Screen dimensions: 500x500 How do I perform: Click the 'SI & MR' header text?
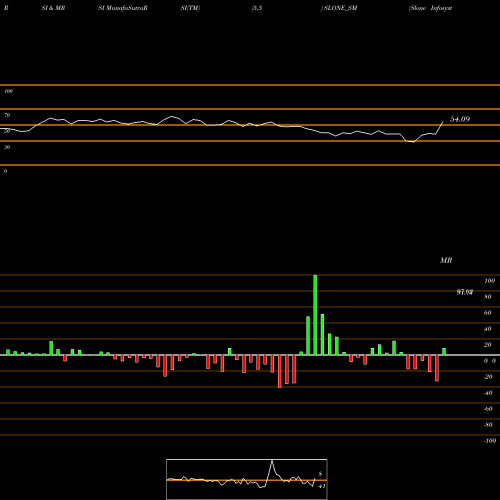coord(53,8)
